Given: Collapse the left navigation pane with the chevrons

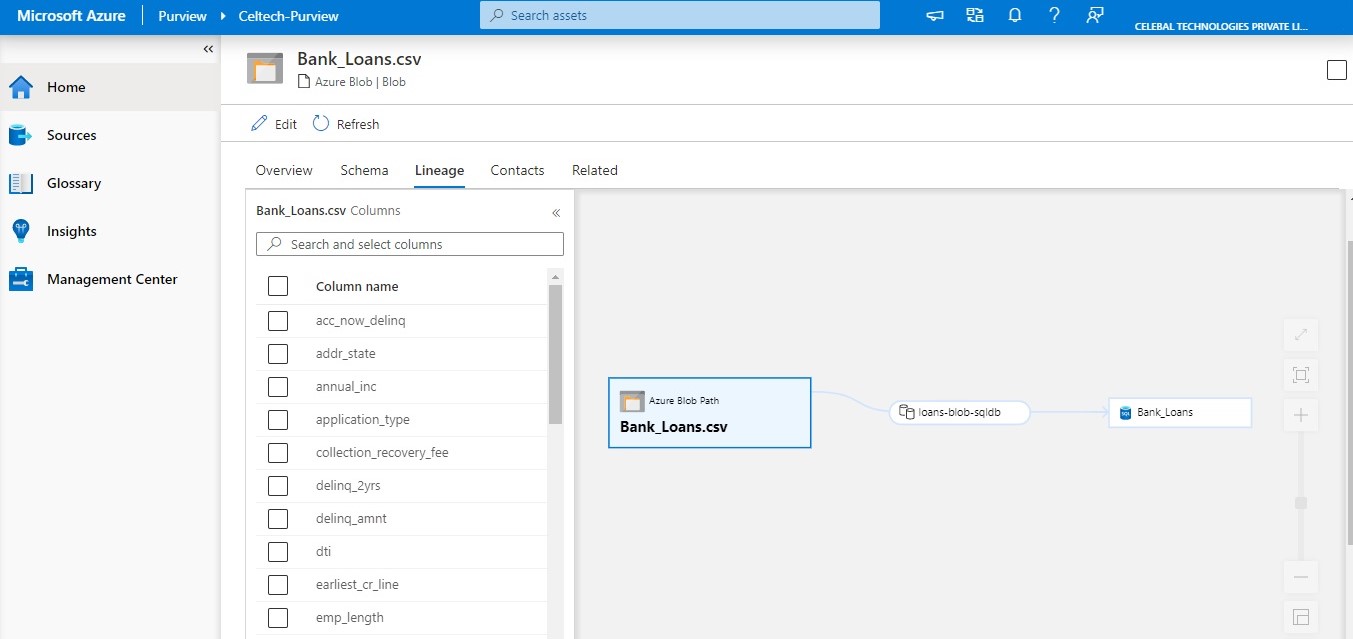Looking at the screenshot, I should click(x=208, y=48).
